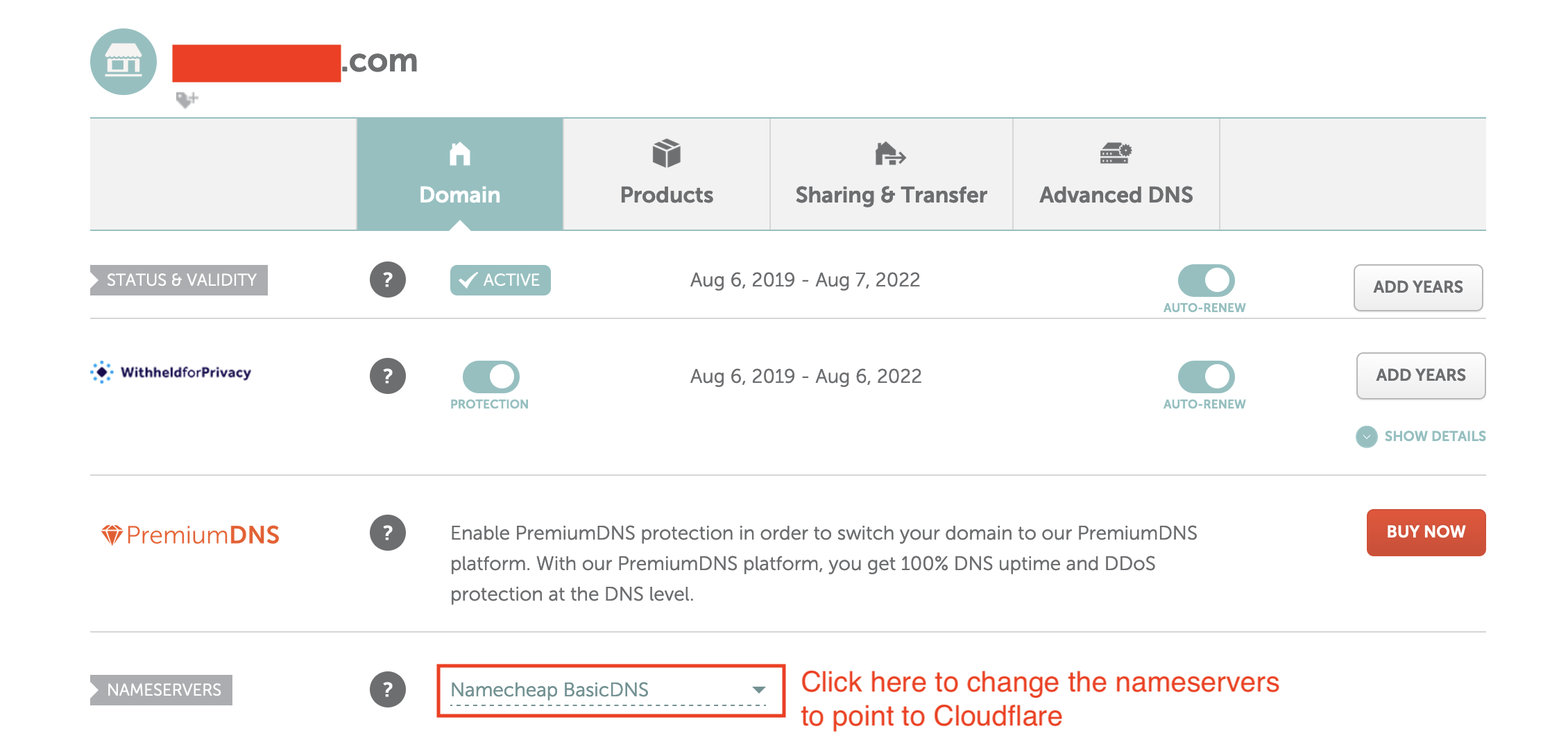Open help icon for PremiumDNS row

tap(387, 533)
